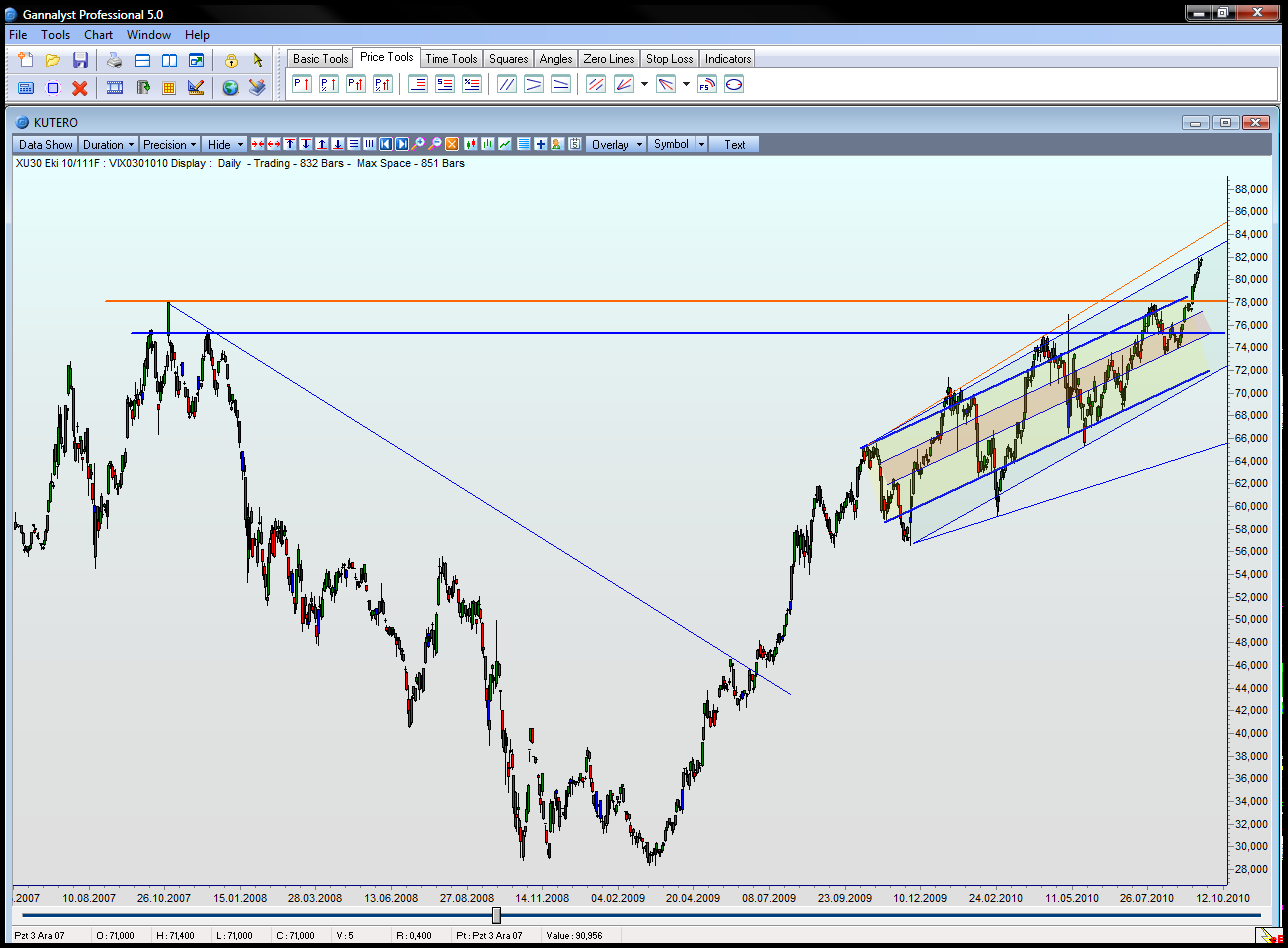
Task: Open a file with the folder icon
Action: tap(53, 61)
